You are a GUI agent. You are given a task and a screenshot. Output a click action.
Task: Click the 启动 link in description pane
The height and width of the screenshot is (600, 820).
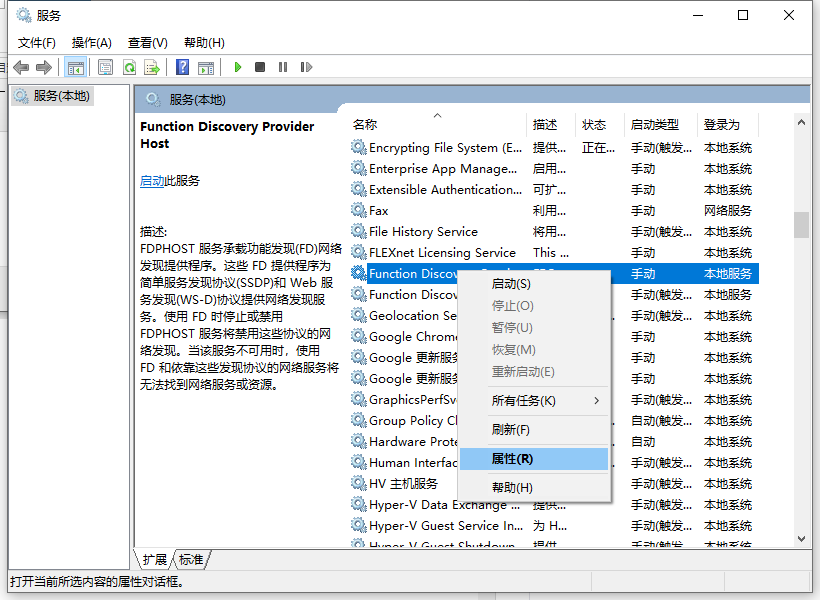click(x=152, y=181)
